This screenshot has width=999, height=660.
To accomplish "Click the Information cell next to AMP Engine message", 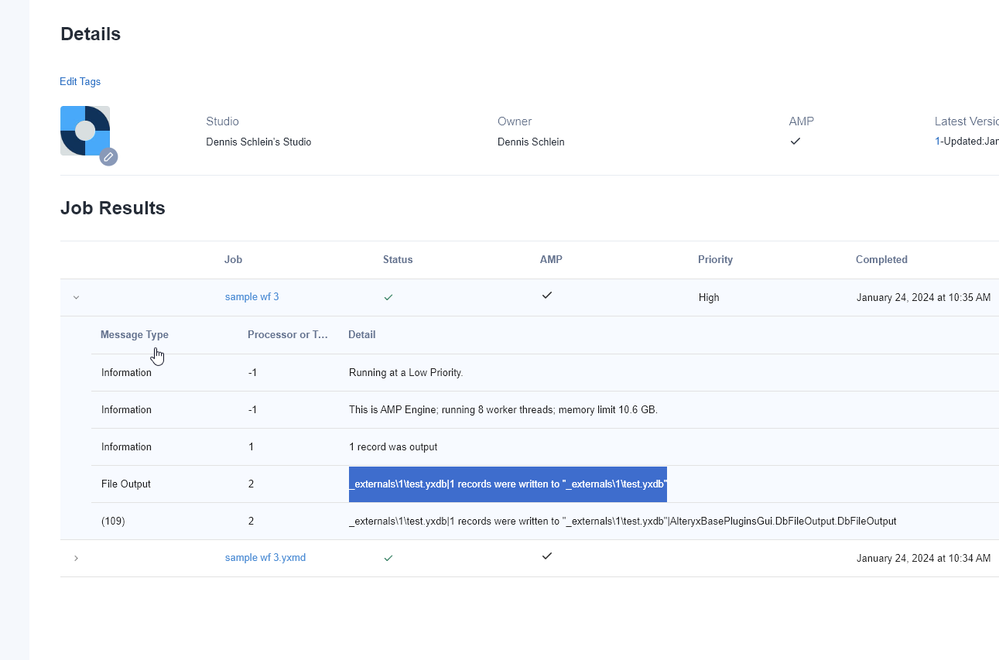I will point(126,410).
